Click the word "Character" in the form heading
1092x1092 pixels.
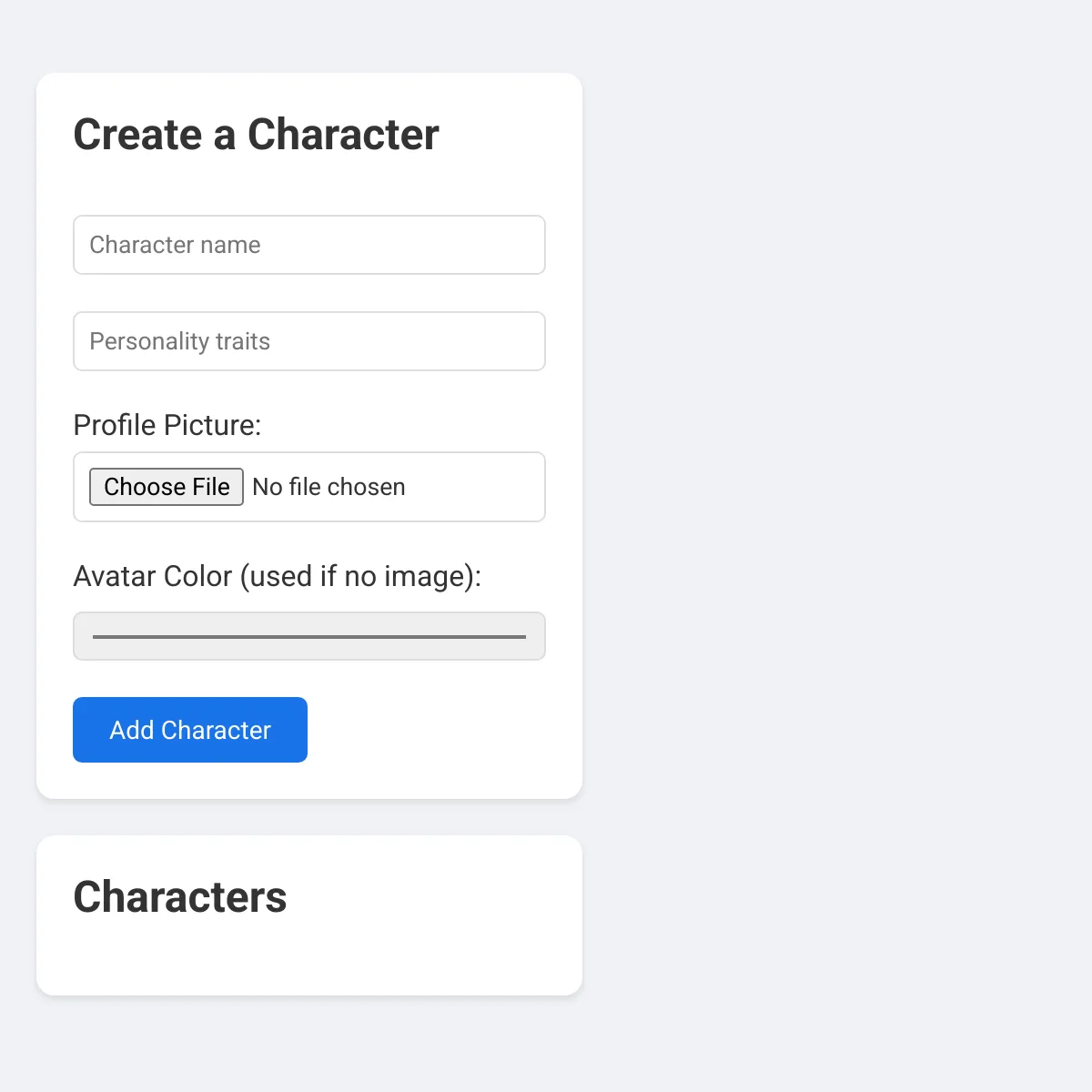[x=343, y=135]
